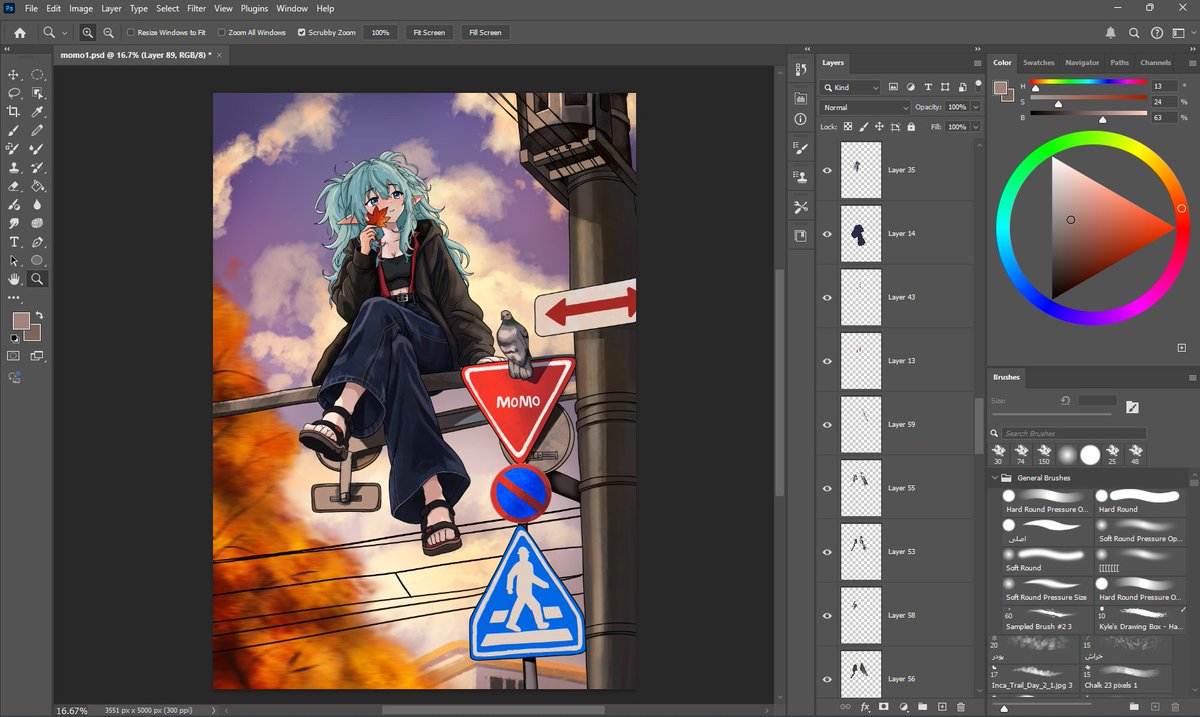Image resolution: width=1200 pixels, height=717 pixels.
Task: Add a layer style with fx button
Action: (x=866, y=707)
